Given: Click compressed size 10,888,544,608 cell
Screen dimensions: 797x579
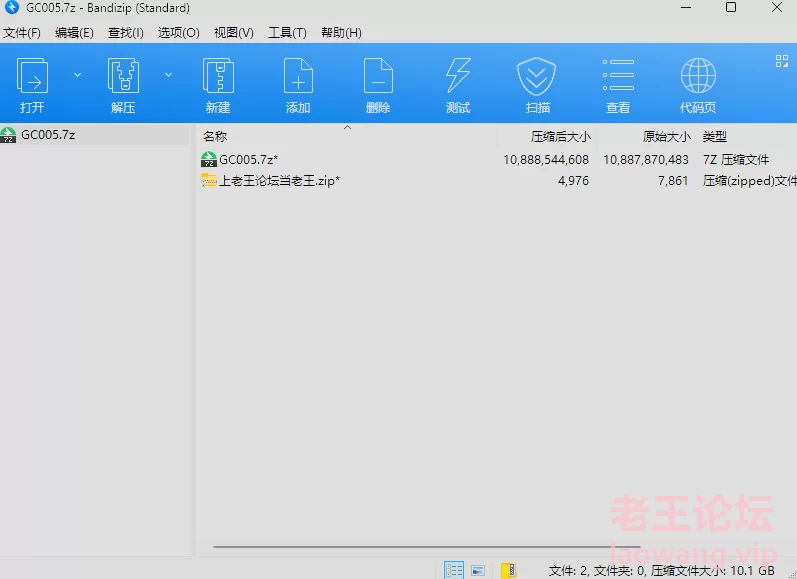Looking at the screenshot, I should [546, 160].
